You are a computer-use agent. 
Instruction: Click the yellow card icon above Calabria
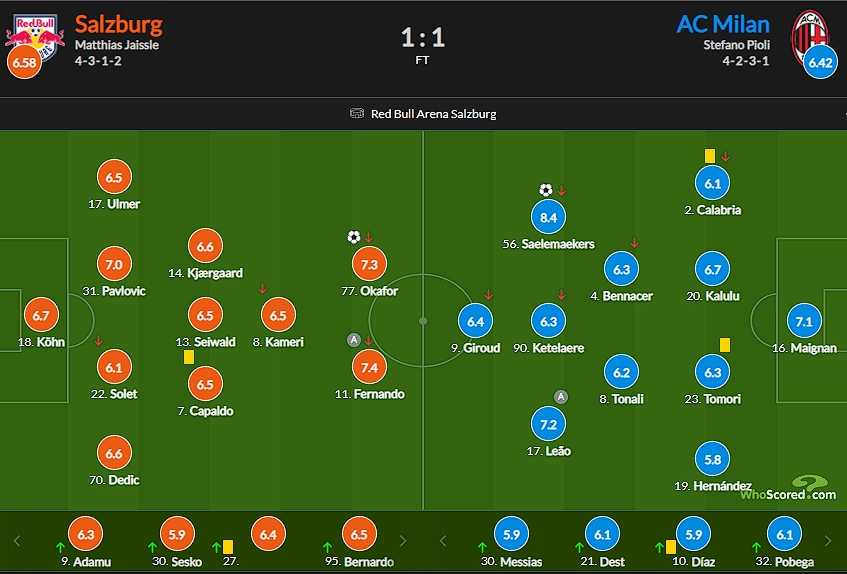point(710,156)
